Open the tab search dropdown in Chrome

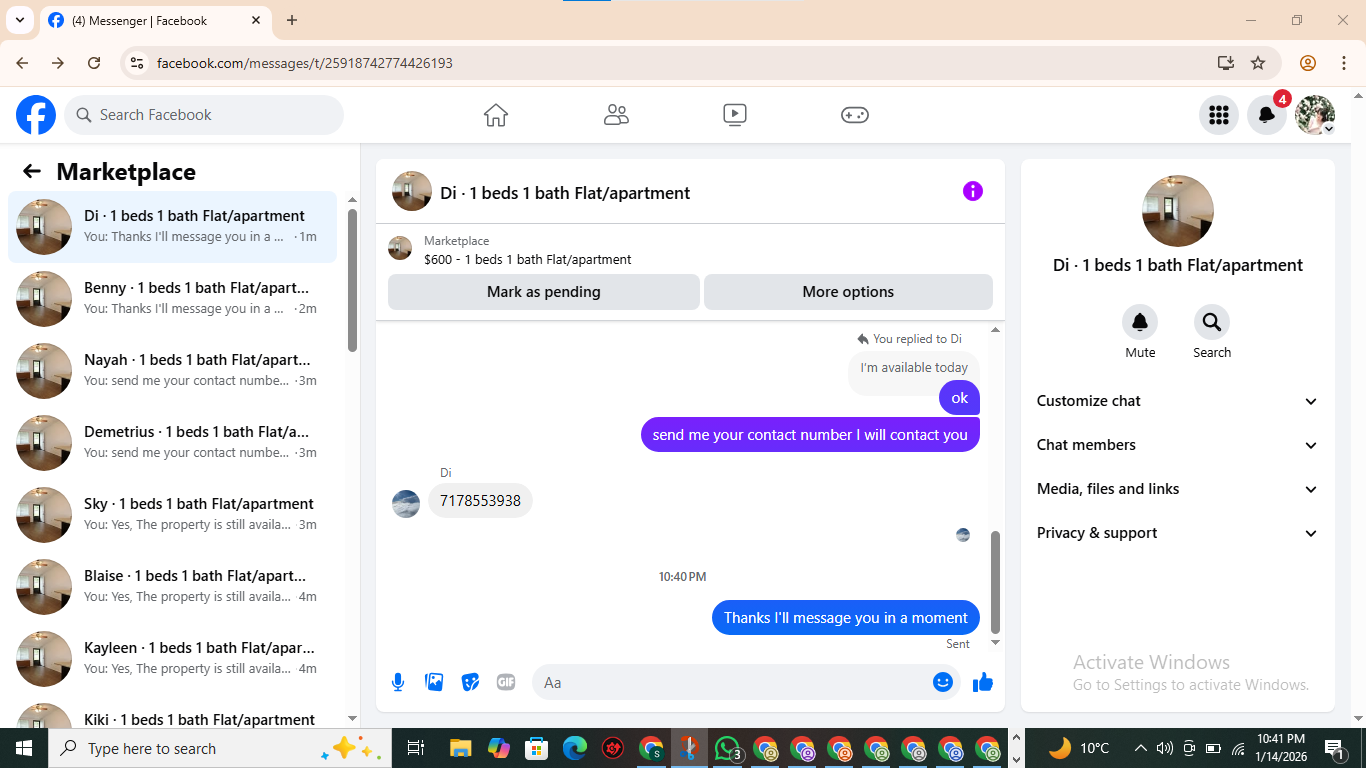(18, 20)
